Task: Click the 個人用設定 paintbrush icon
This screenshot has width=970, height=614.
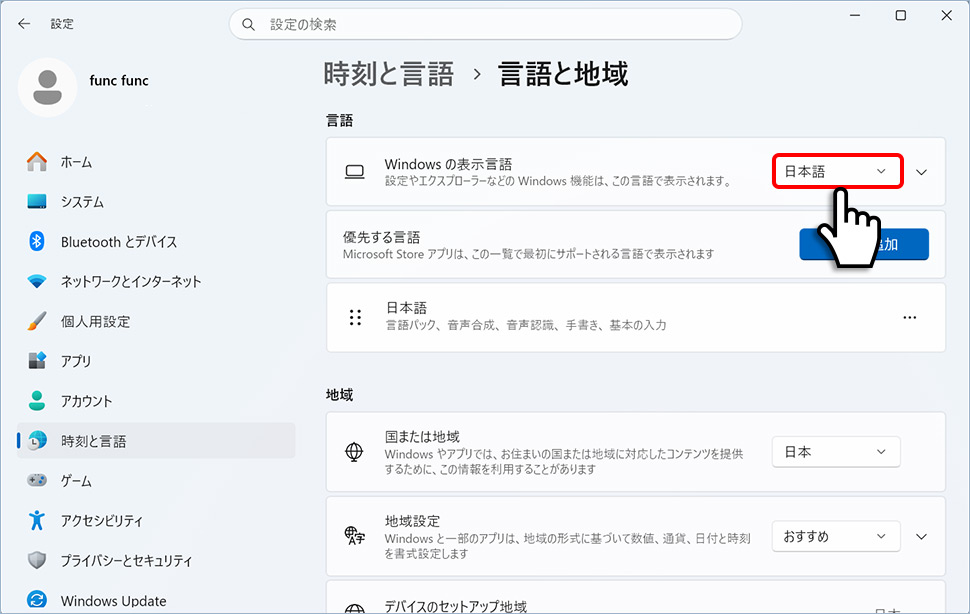Action: pos(37,321)
